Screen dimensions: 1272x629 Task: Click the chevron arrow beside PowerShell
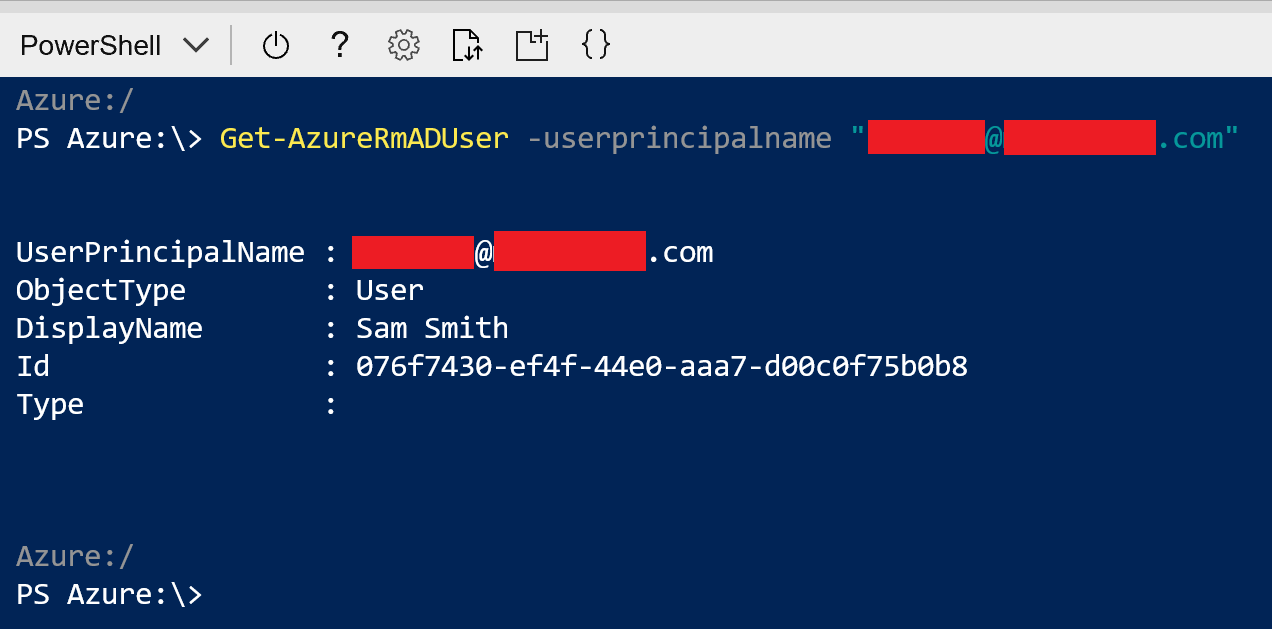tap(196, 45)
